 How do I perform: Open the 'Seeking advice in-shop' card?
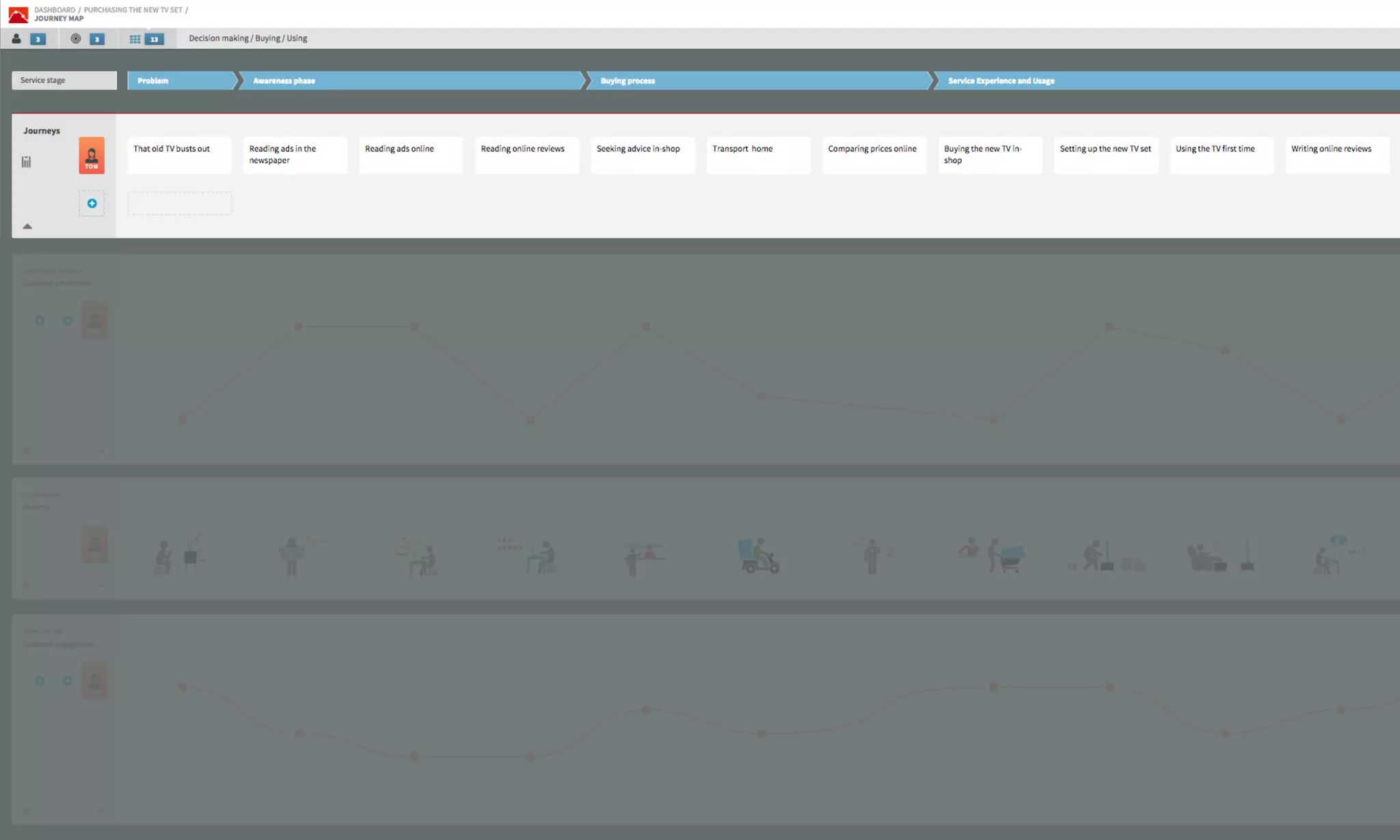point(643,155)
